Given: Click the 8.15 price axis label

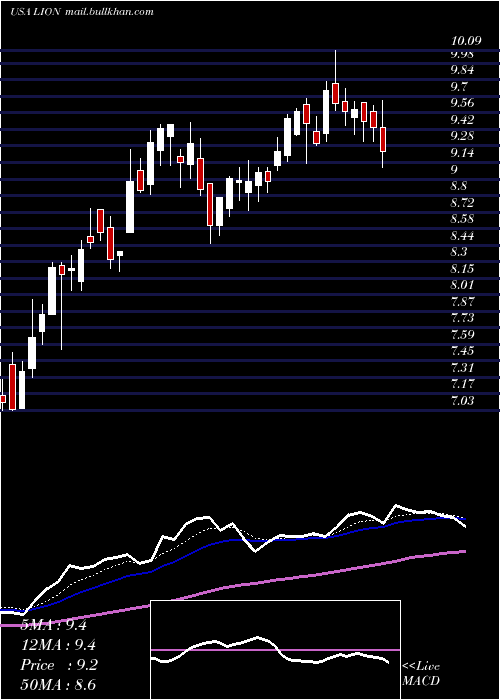Looking at the screenshot, I should coord(464,269).
